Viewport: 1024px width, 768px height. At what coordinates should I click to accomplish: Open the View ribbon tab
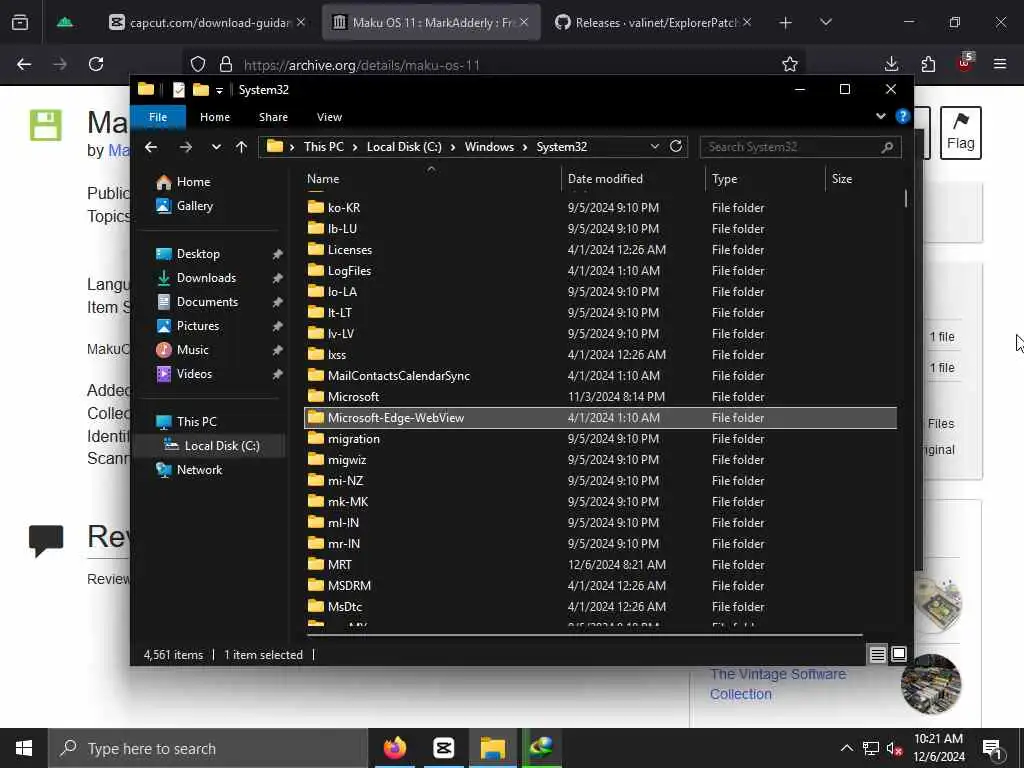(329, 117)
